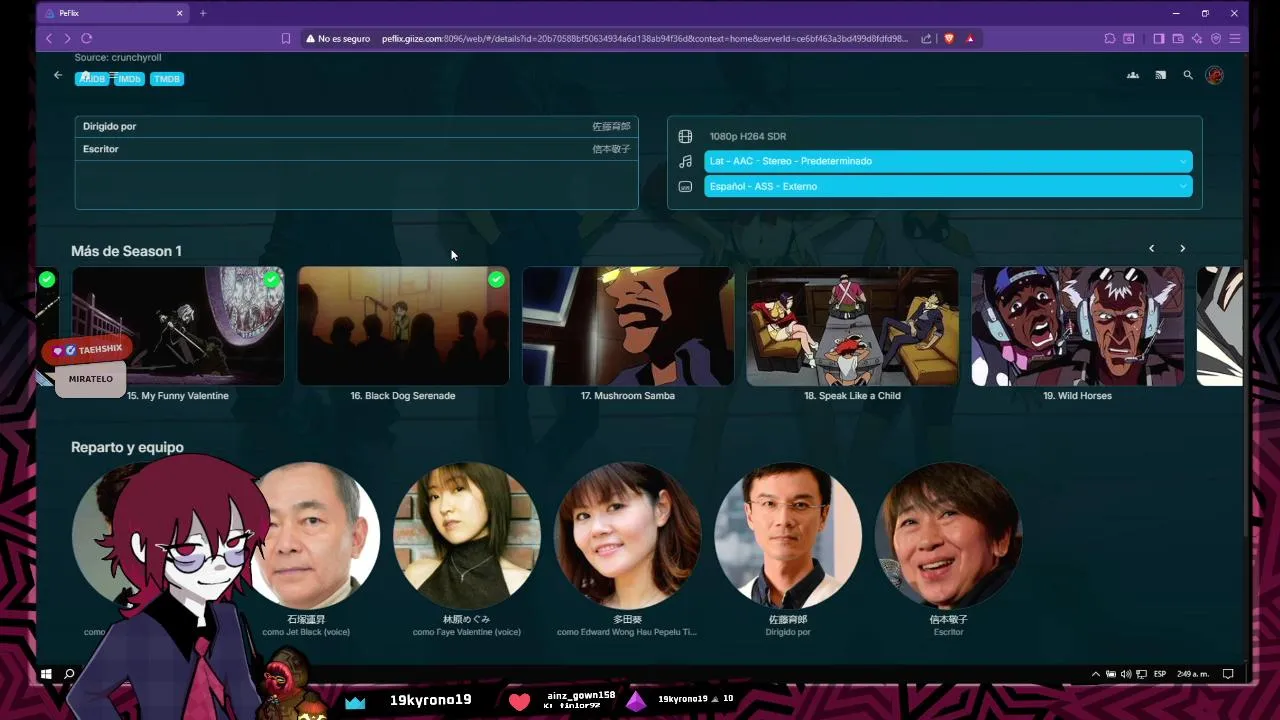Image resolution: width=1280 pixels, height=720 pixels.
Task: Open the notification center icon
Action: pyautogui.click(x=1229, y=674)
